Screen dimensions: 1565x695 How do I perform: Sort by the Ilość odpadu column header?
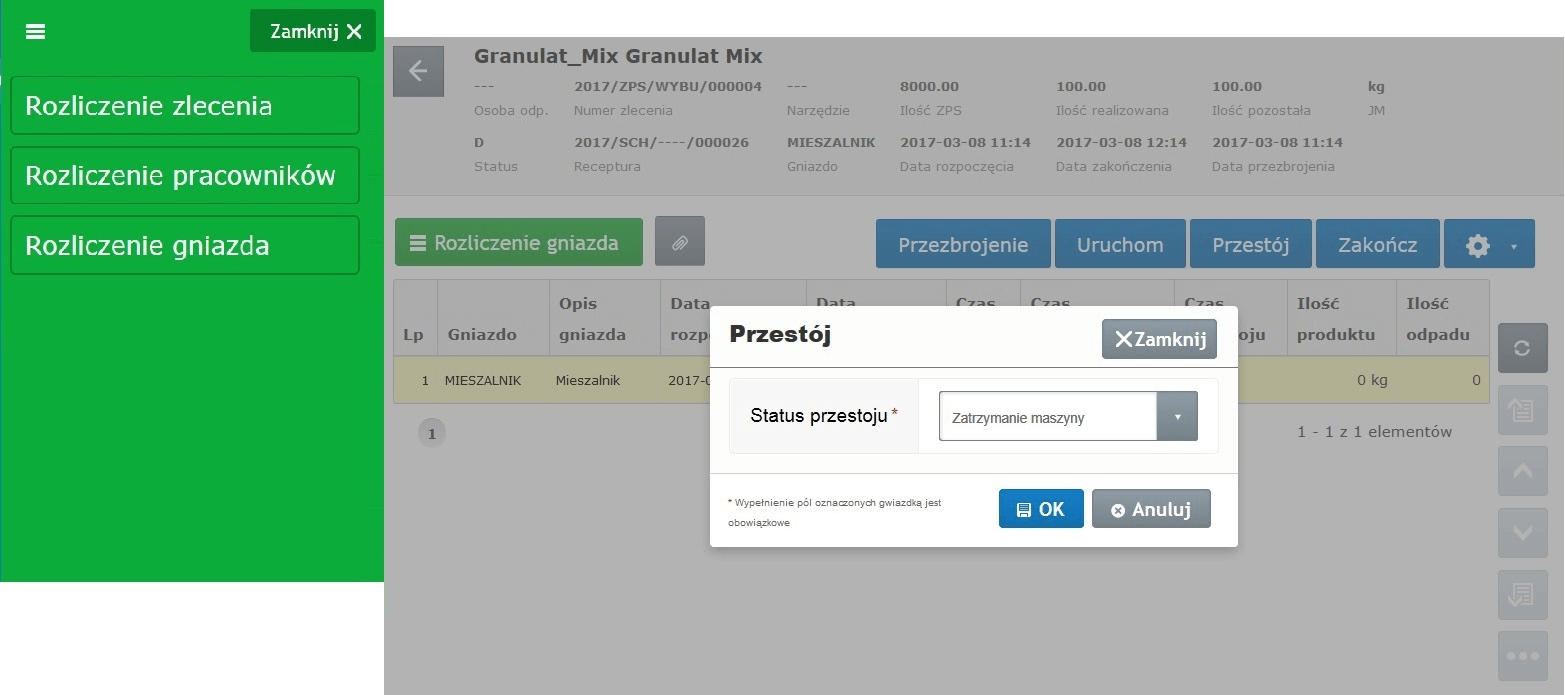click(1442, 318)
